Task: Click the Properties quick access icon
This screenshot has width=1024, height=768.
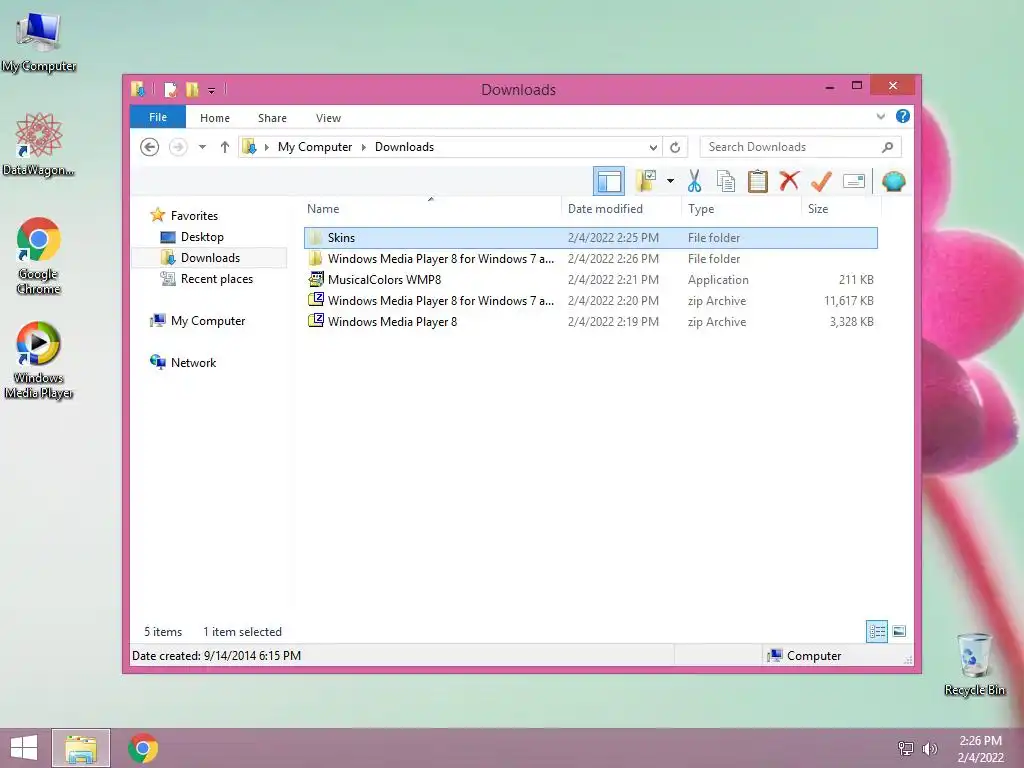Action: point(170,89)
